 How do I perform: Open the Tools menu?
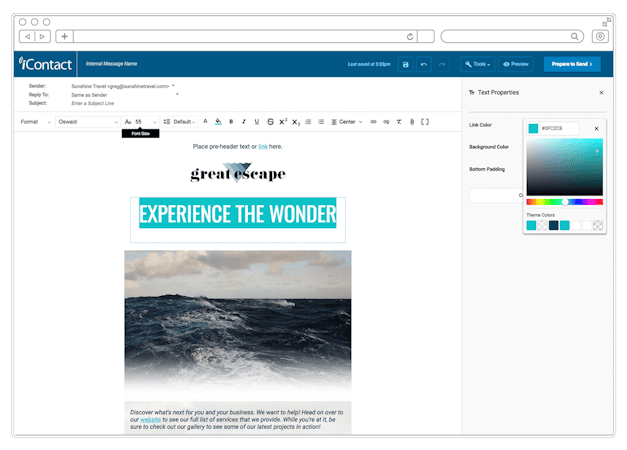pos(477,64)
